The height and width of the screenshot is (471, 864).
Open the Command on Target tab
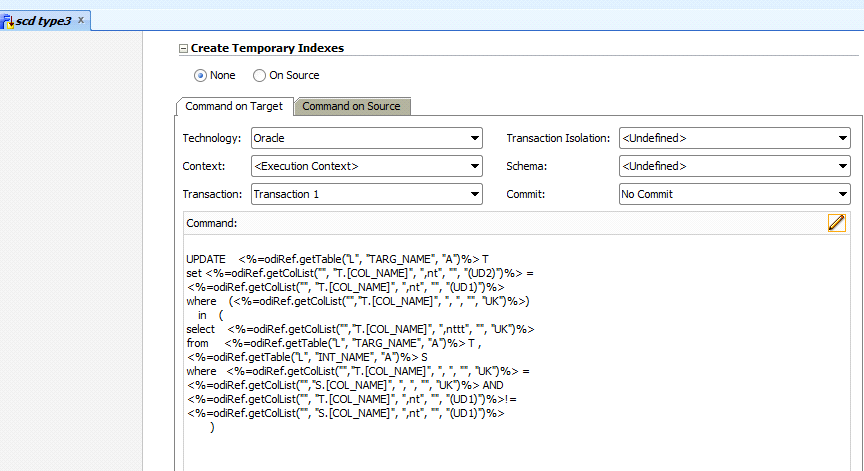click(x=234, y=106)
